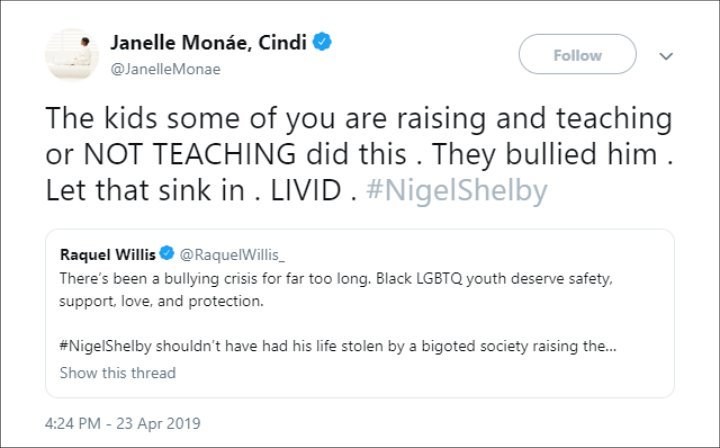This screenshot has width=720, height=448.
Task: Click quoted line about bigoted society
Action: pos(338,346)
